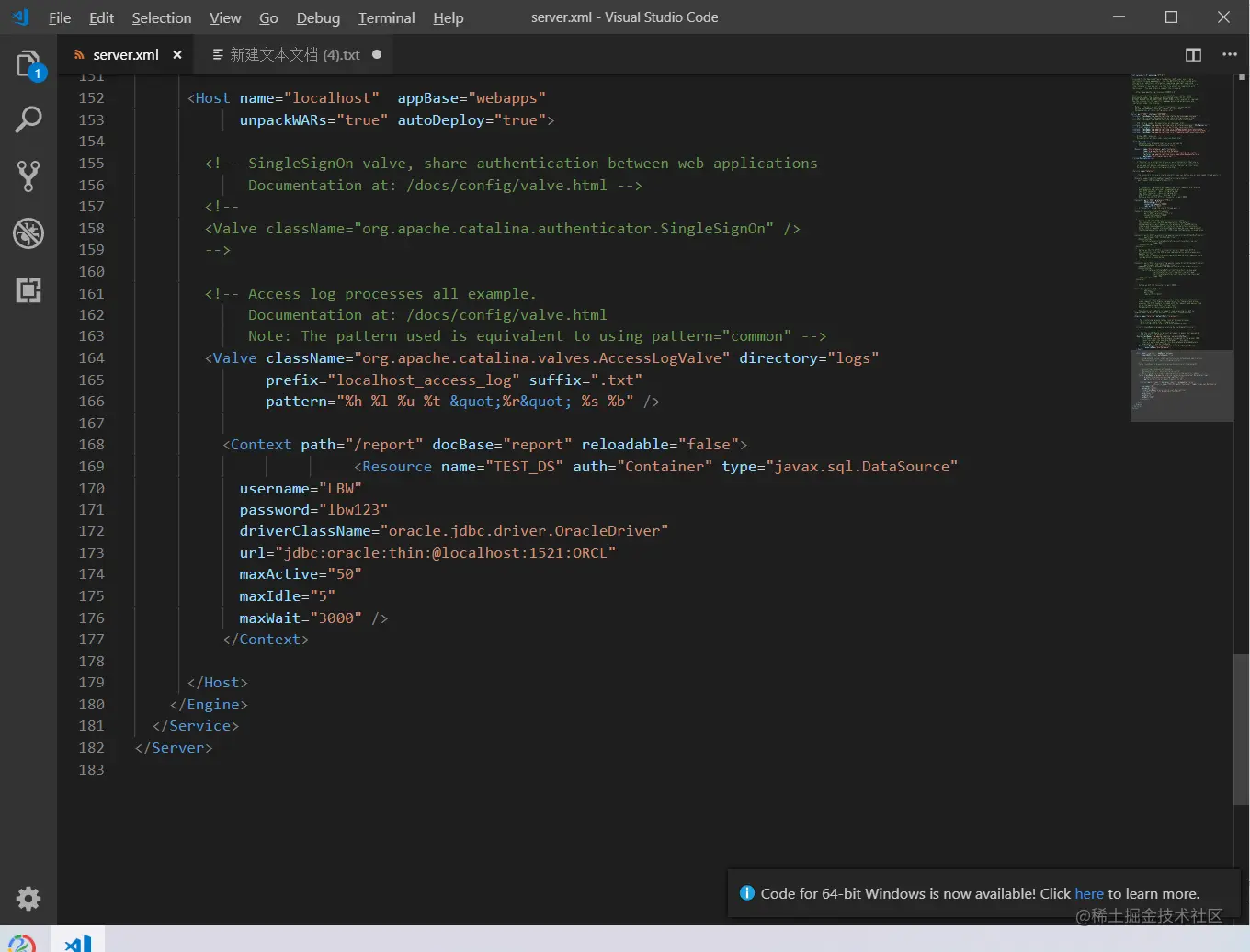Click the reloadable="false" attribute

660,445
